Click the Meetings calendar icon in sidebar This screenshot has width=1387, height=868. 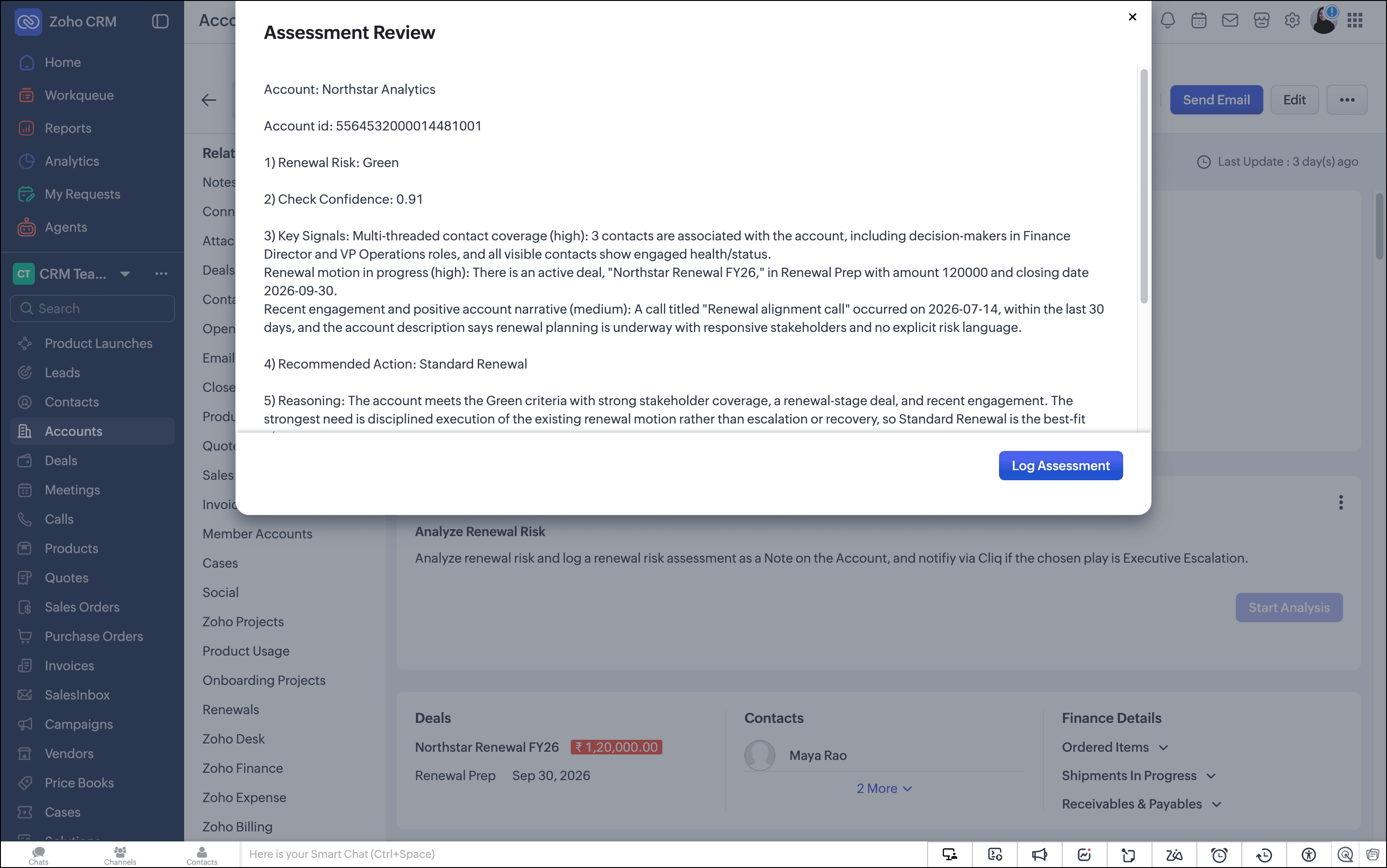(25, 490)
